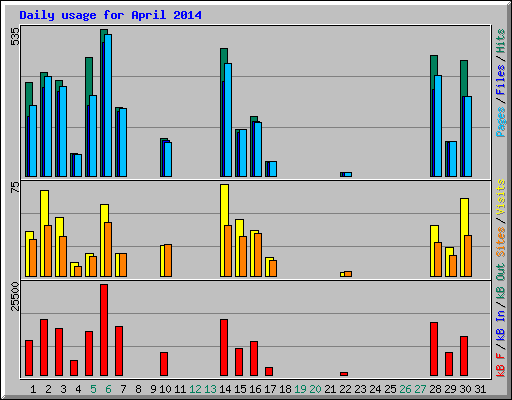Select day 8 on the date axis
The height and width of the screenshot is (400, 512).
(x=138, y=389)
